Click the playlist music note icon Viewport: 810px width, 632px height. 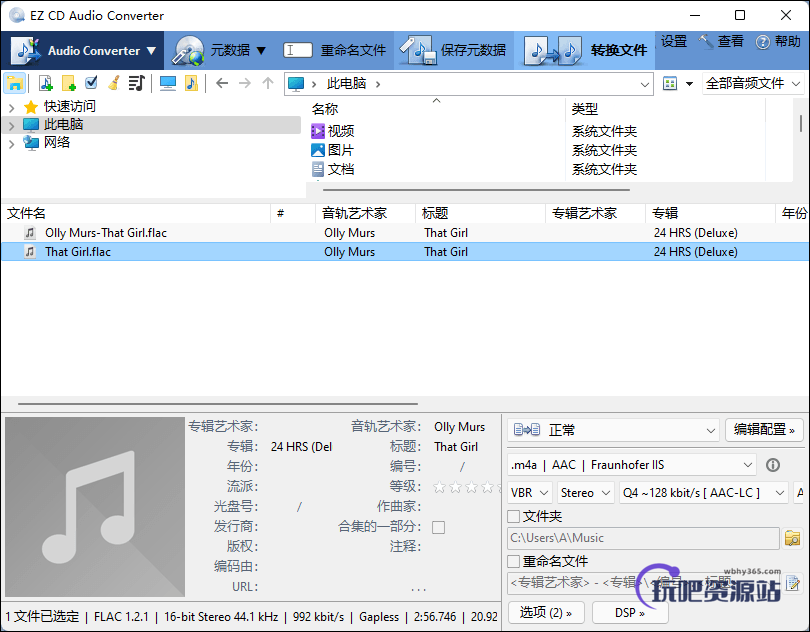click(x=137, y=83)
